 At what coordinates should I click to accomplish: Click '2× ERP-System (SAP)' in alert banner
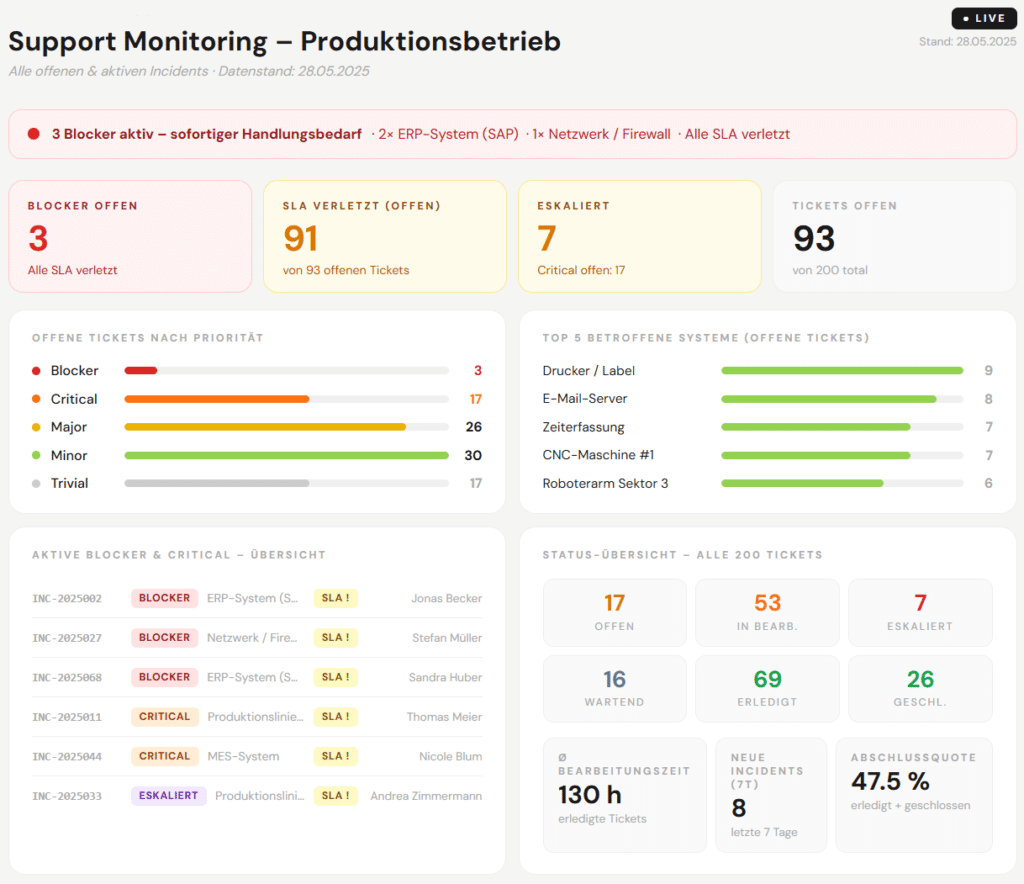point(448,134)
